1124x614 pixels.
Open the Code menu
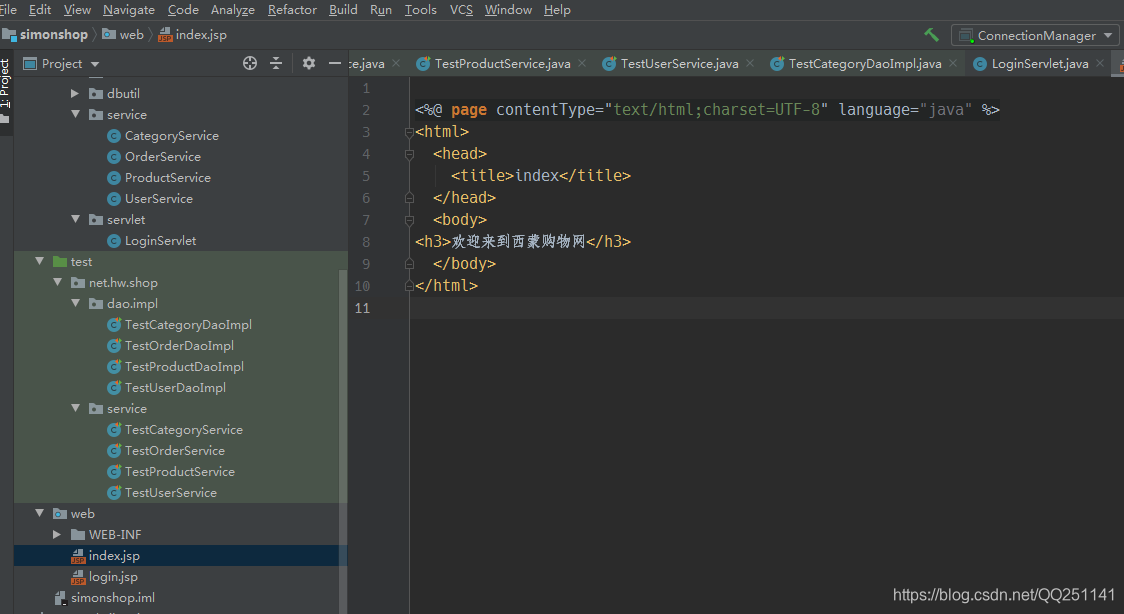click(x=183, y=10)
